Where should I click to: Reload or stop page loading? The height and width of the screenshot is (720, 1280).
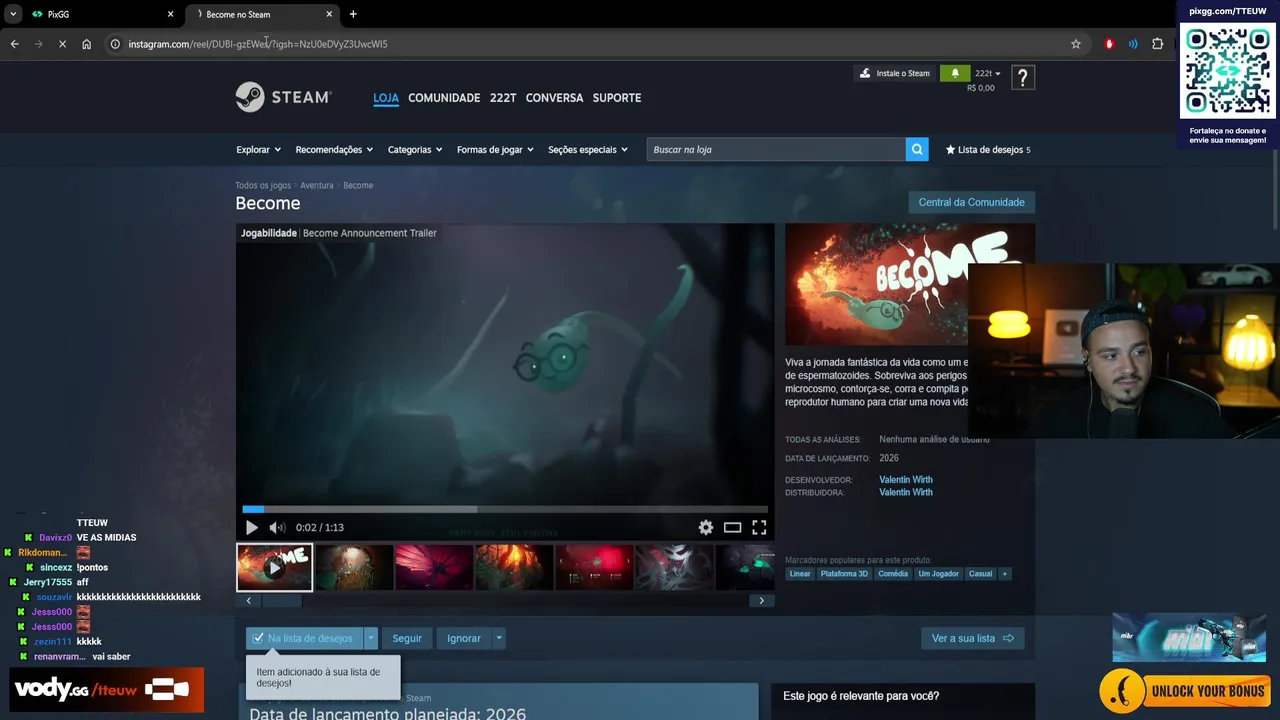[62, 44]
